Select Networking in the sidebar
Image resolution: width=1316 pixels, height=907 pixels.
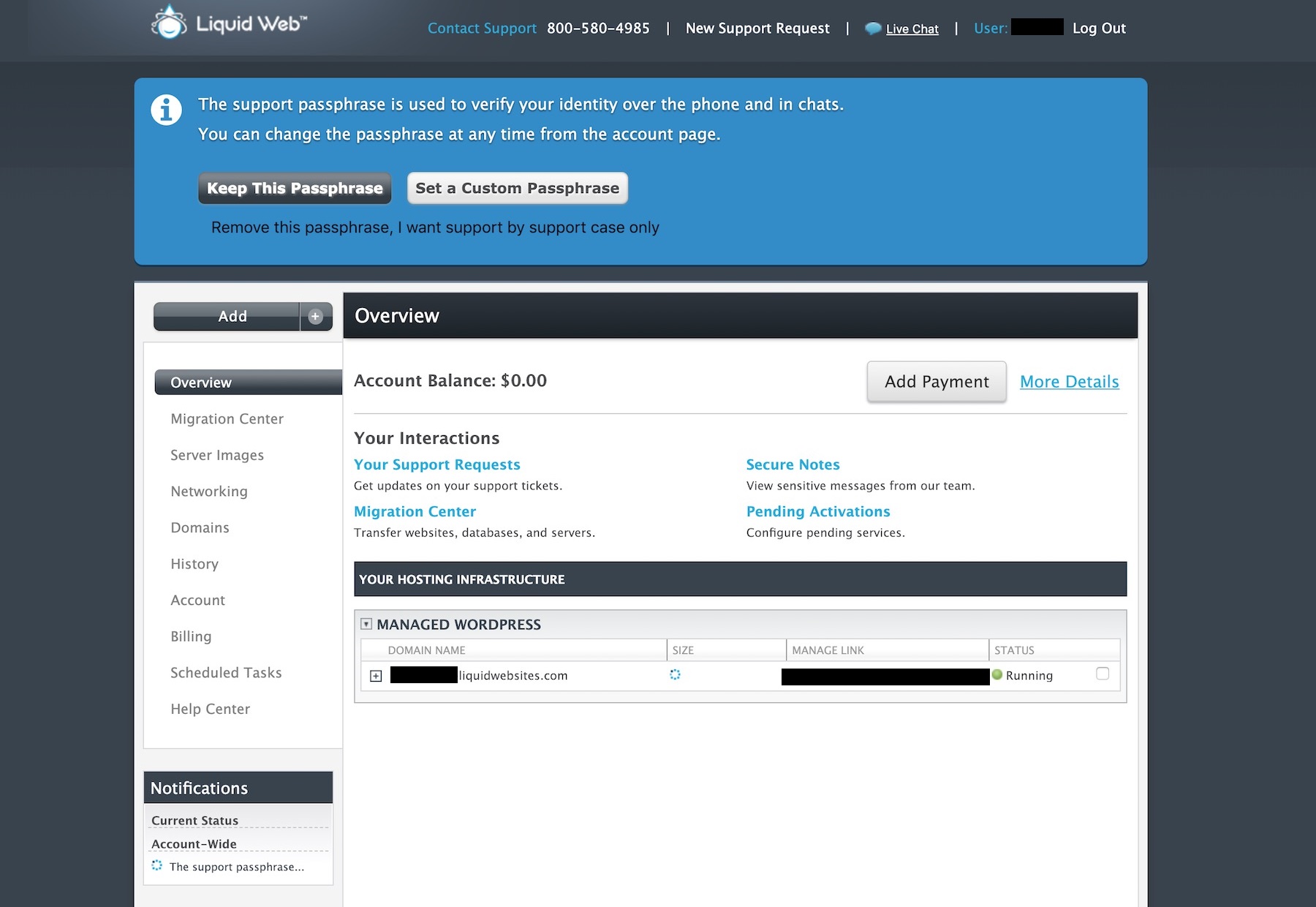[209, 492]
